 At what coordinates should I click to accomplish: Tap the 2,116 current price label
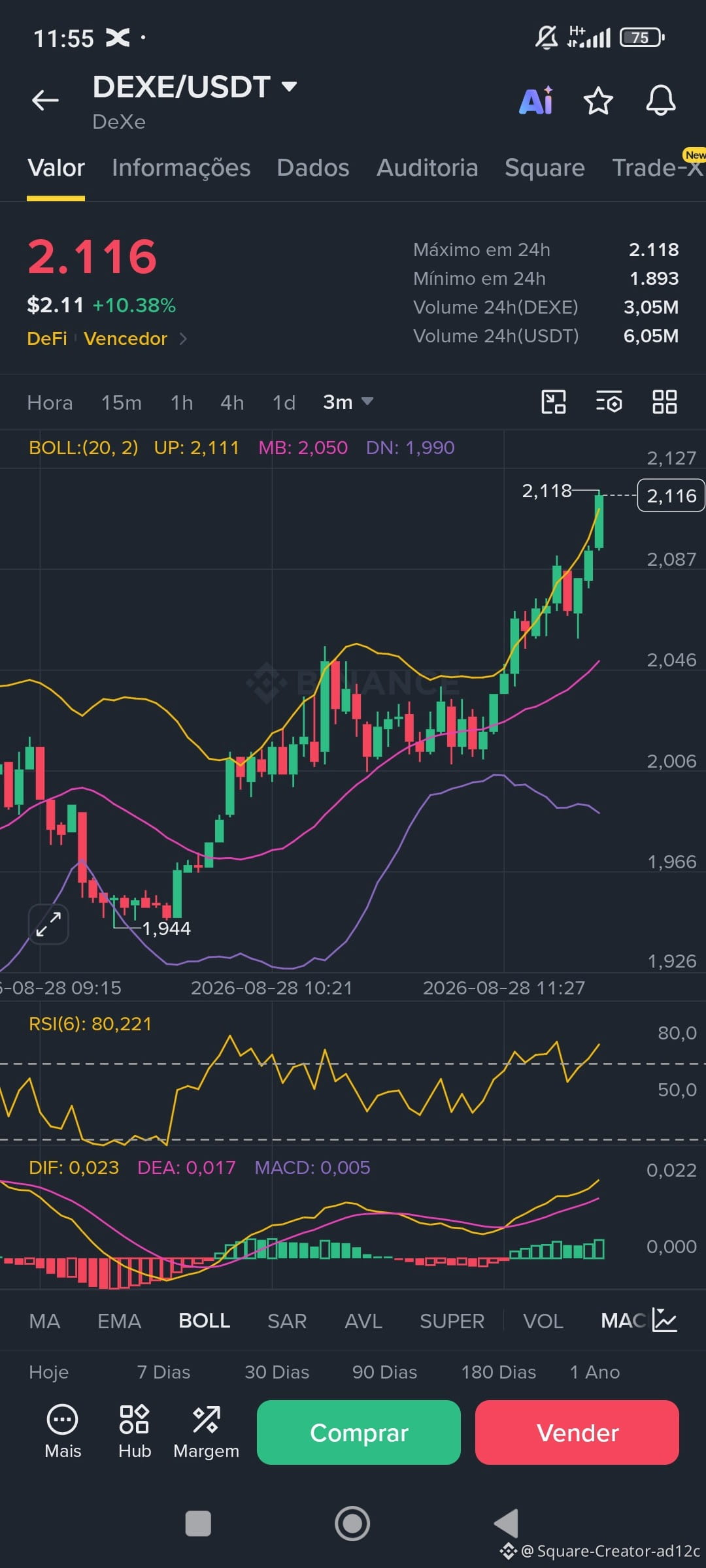pos(671,496)
